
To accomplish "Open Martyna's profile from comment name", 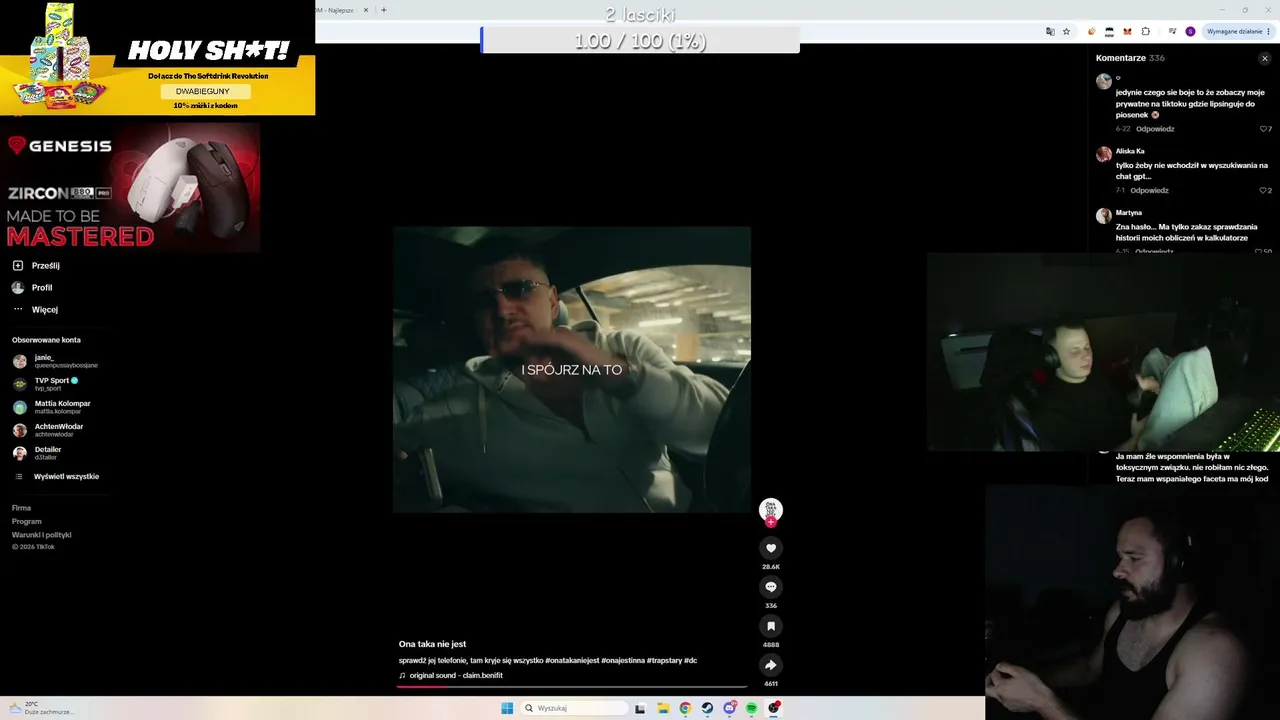I will 1129,213.
